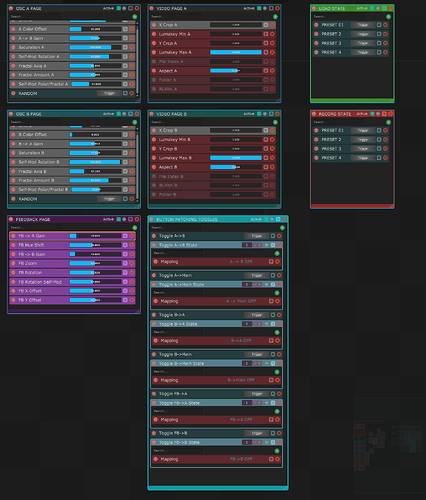426x500 pixels.
Task: Collapse the Toggle A->B State block
Action: point(267,245)
